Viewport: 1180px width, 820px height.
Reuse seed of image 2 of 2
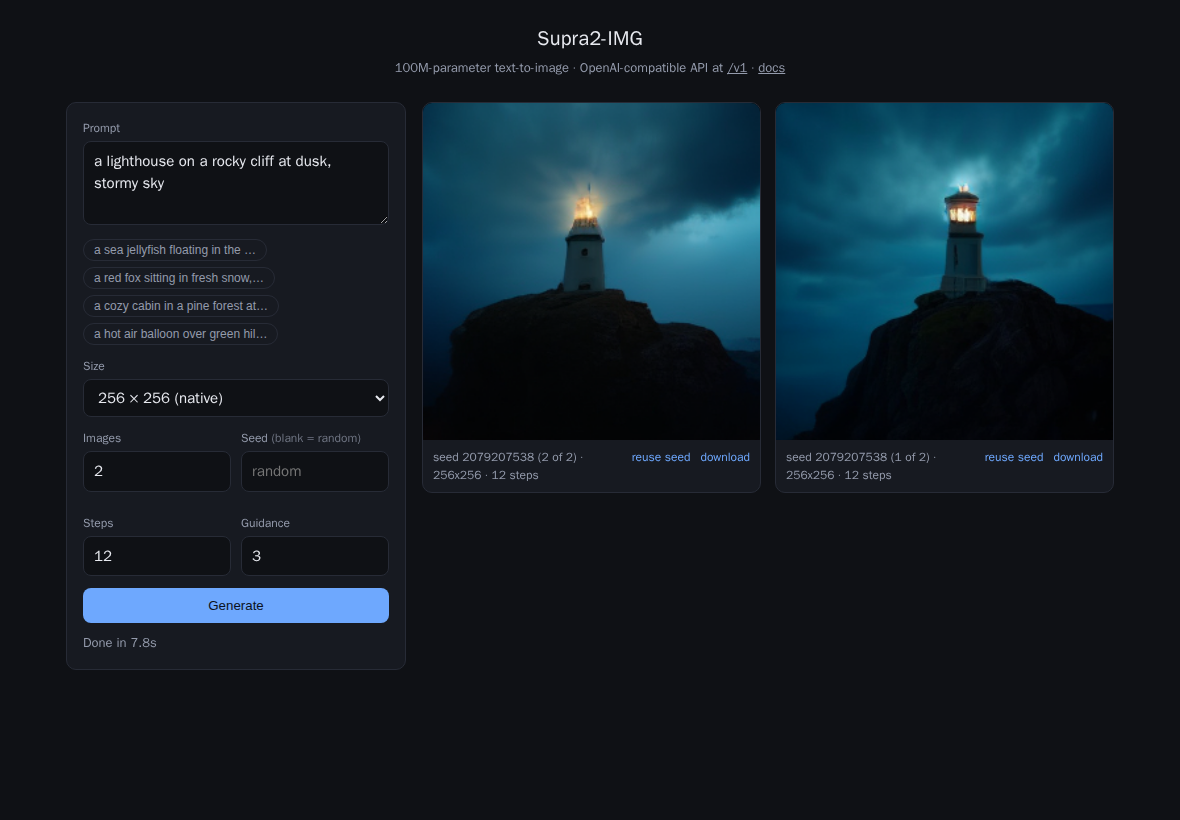pos(661,457)
